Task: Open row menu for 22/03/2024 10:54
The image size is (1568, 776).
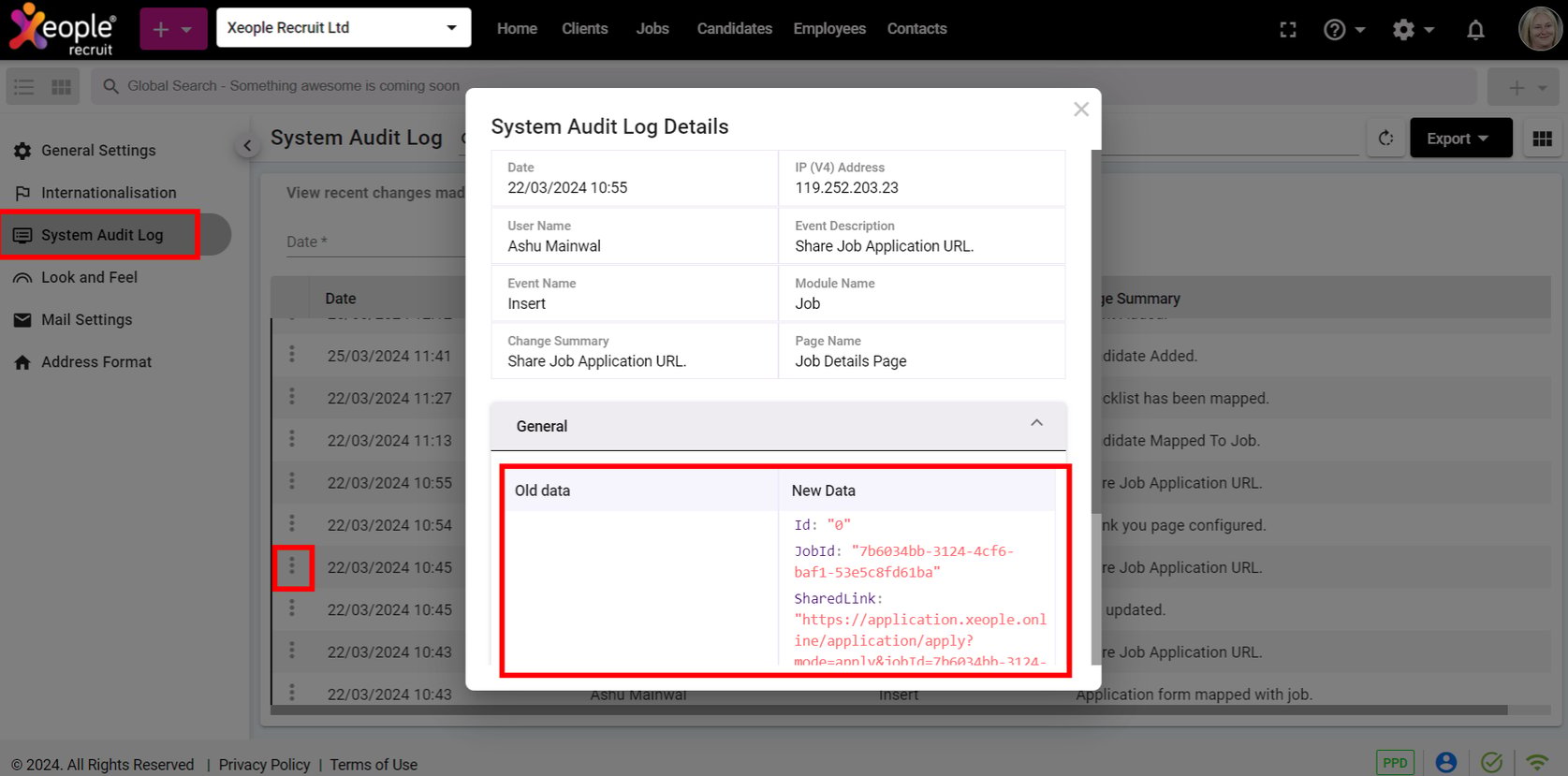Action: tap(292, 522)
